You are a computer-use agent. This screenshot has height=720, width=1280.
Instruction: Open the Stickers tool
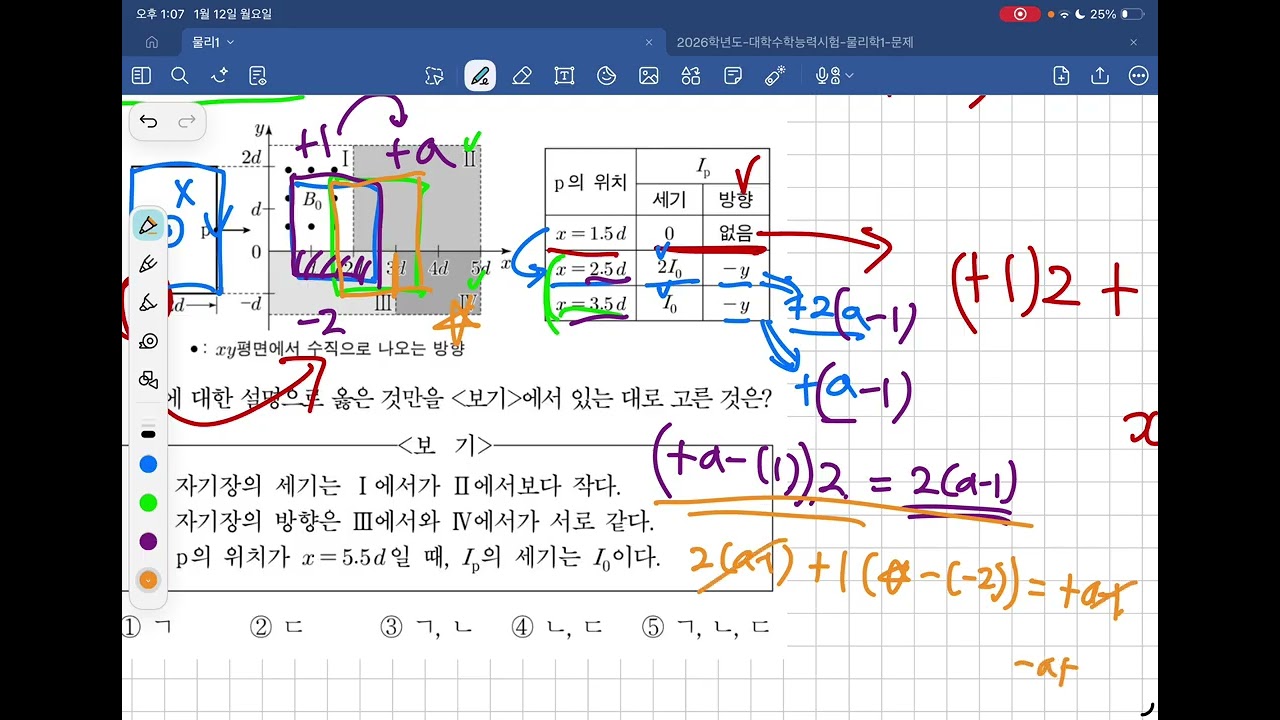coord(606,76)
